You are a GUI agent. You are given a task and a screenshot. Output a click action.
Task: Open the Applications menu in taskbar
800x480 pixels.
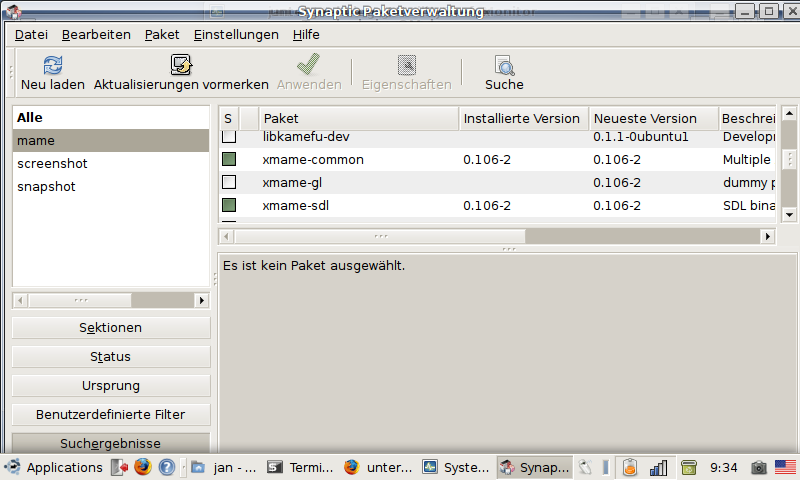tap(53, 467)
